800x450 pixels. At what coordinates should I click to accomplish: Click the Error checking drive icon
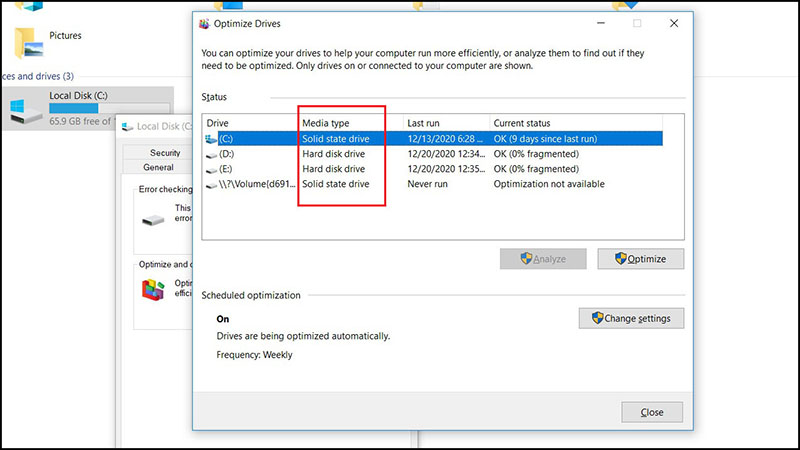click(x=153, y=217)
